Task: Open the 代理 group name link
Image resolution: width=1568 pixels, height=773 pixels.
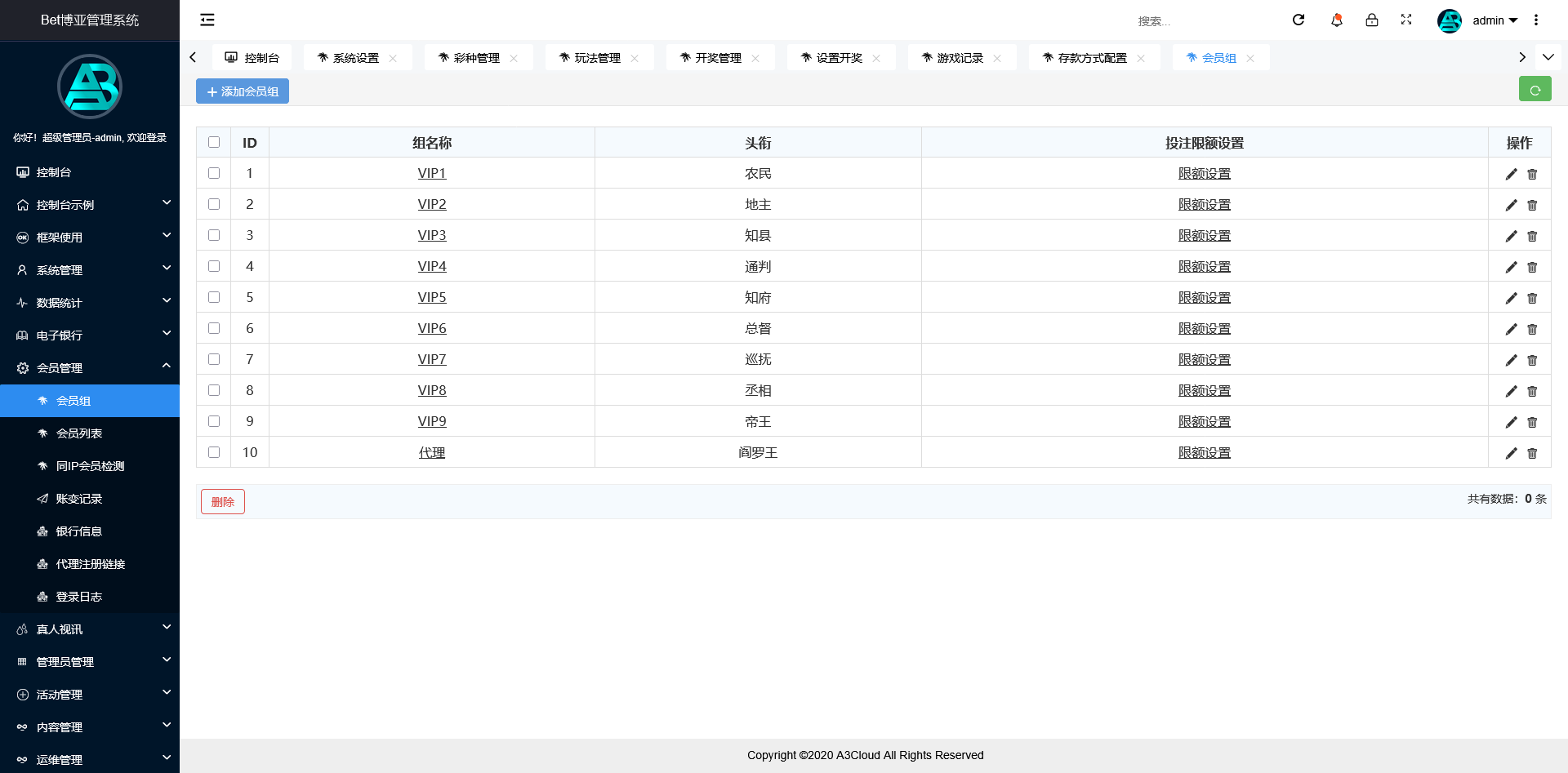Action: coord(432,453)
